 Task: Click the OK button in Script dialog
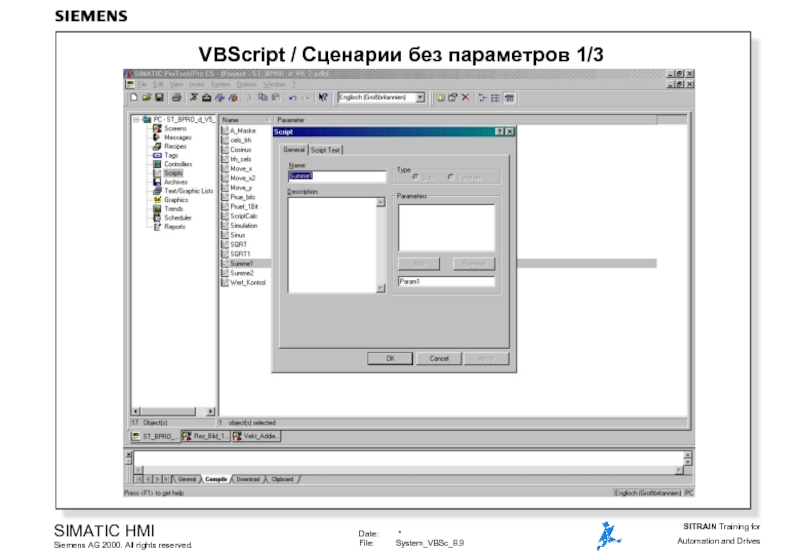[x=390, y=359]
